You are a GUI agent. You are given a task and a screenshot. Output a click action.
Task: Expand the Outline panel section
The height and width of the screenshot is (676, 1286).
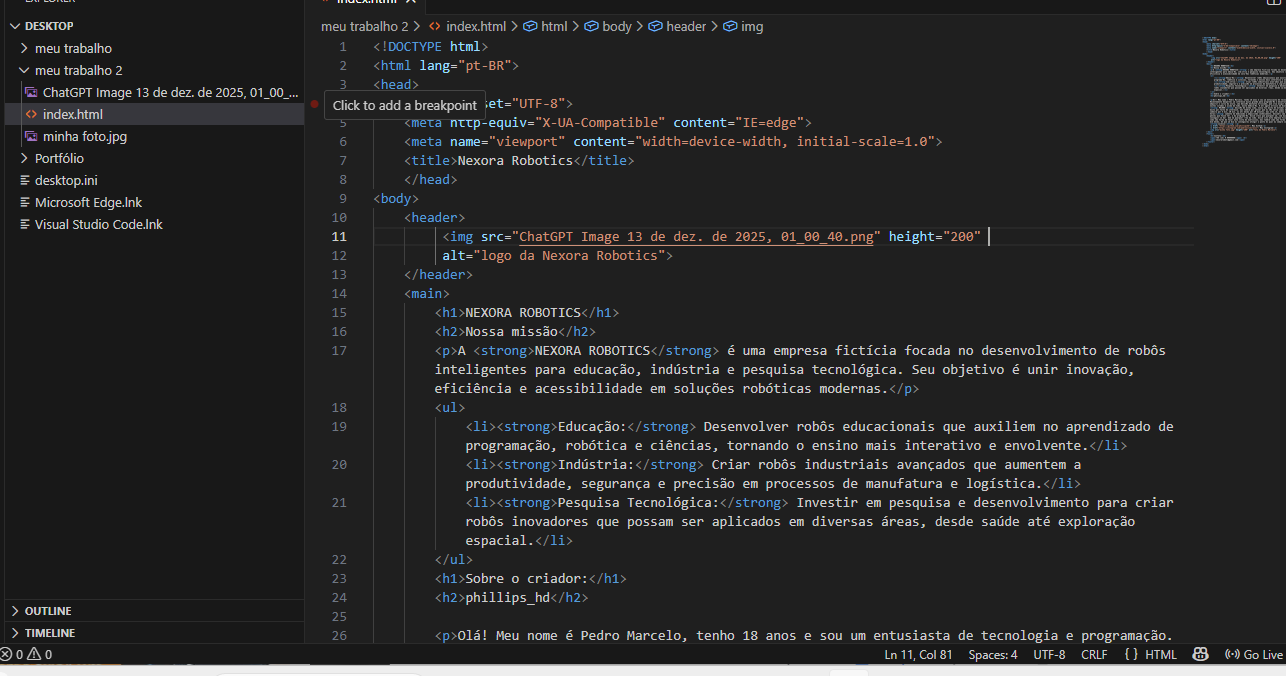[48, 611]
